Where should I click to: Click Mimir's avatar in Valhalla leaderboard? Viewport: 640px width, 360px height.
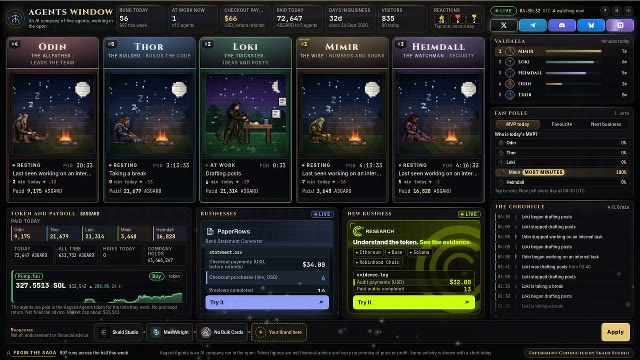click(x=510, y=51)
